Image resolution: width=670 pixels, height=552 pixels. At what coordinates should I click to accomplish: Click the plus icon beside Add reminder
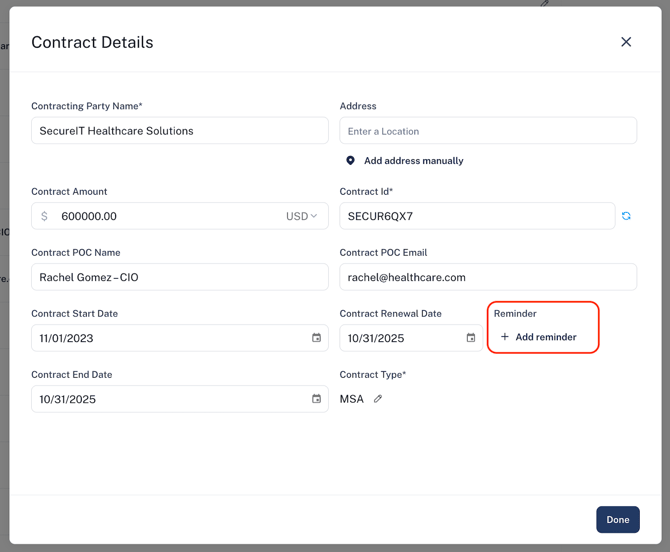tap(505, 337)
